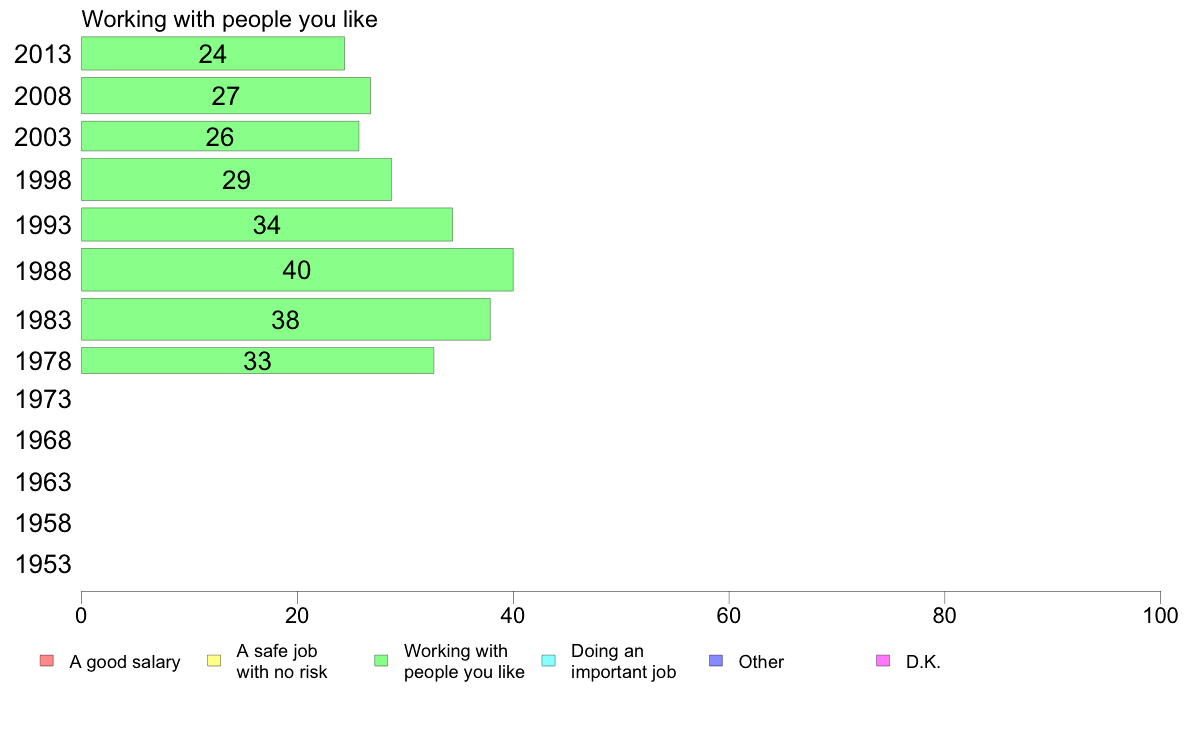Click the cyan Doing an important job swatch
The height and width of the screenshot is (736, 1188).
coord(549,661)
